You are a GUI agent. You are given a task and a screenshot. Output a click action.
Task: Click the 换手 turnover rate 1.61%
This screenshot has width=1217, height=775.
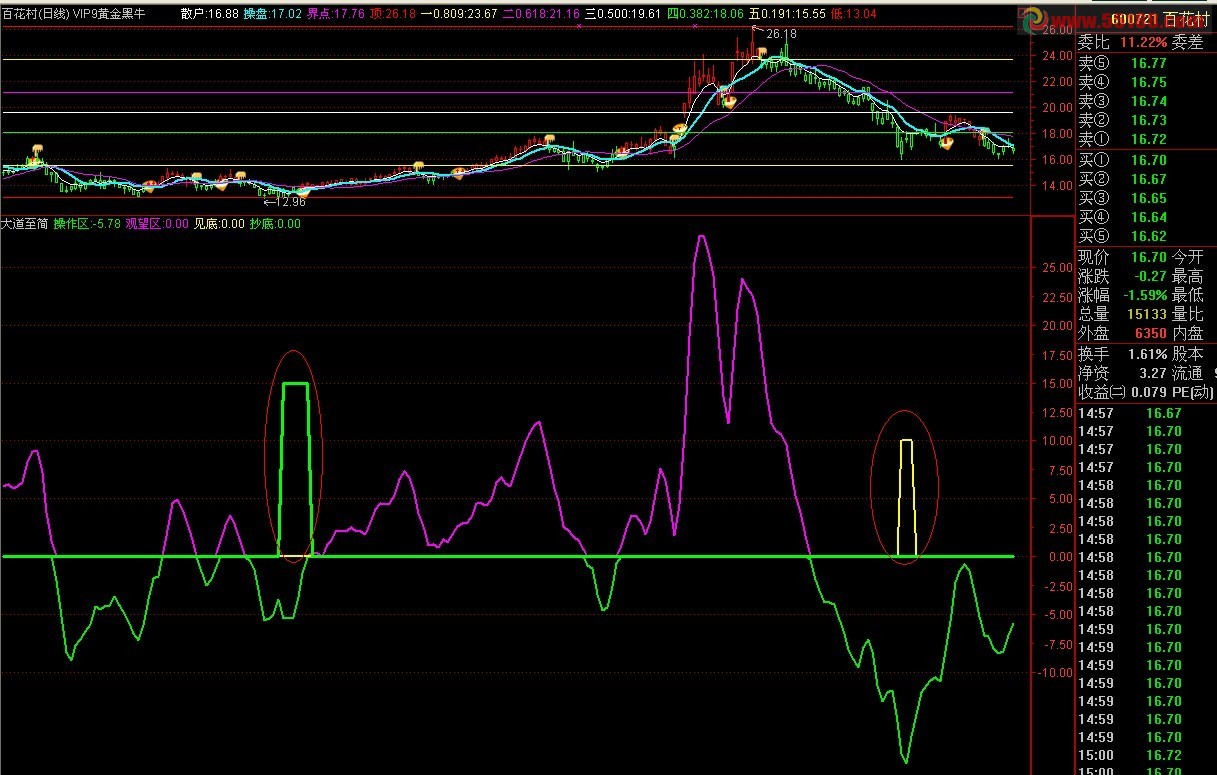1122,354
